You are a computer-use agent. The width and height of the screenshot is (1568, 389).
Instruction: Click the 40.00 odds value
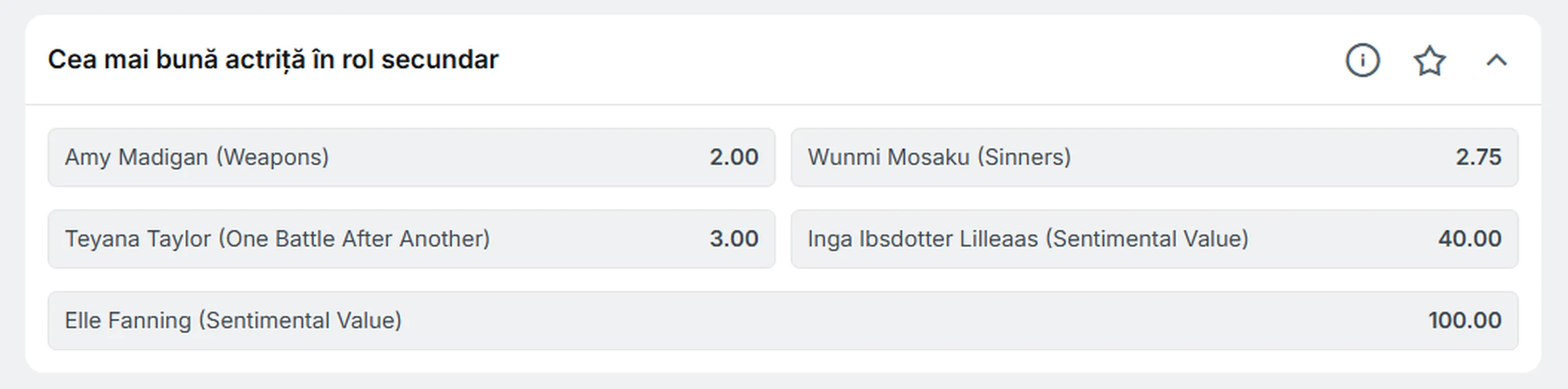pyautogui.click(x=1470, y=239)
